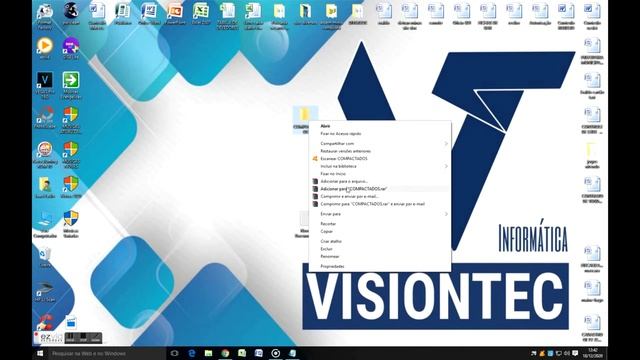Launch the Excel 2007 desktop shortcut

coord(201,15)
